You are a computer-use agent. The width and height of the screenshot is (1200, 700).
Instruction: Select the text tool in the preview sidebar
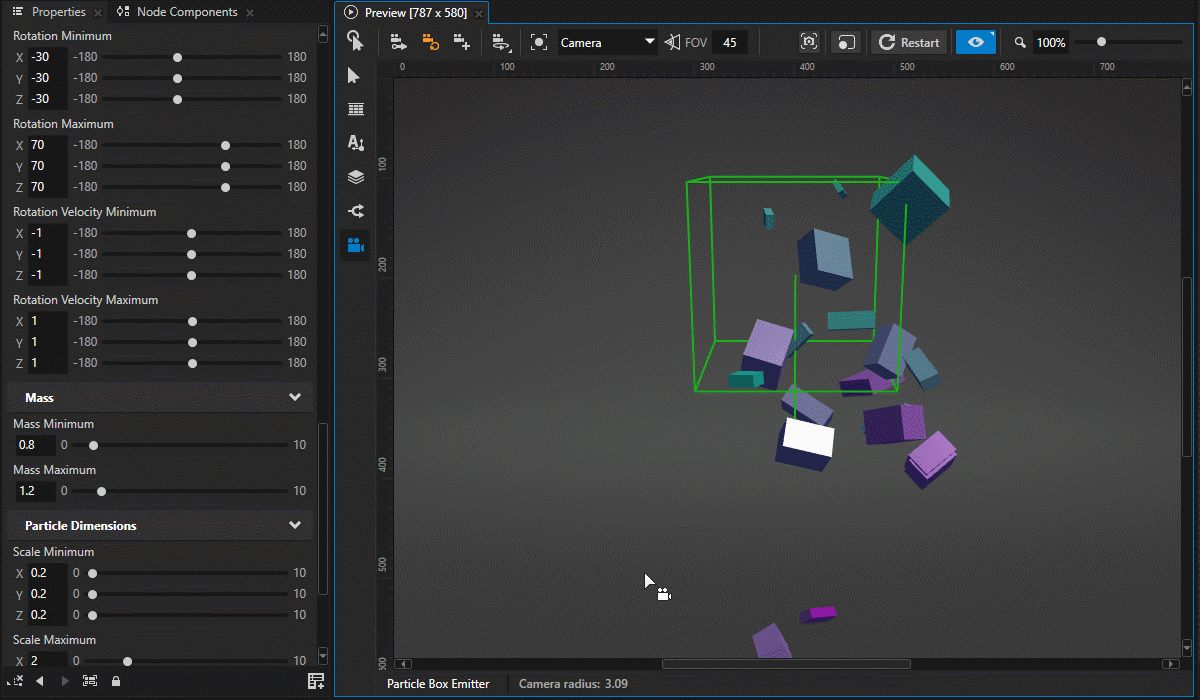[x=355, y=142]
